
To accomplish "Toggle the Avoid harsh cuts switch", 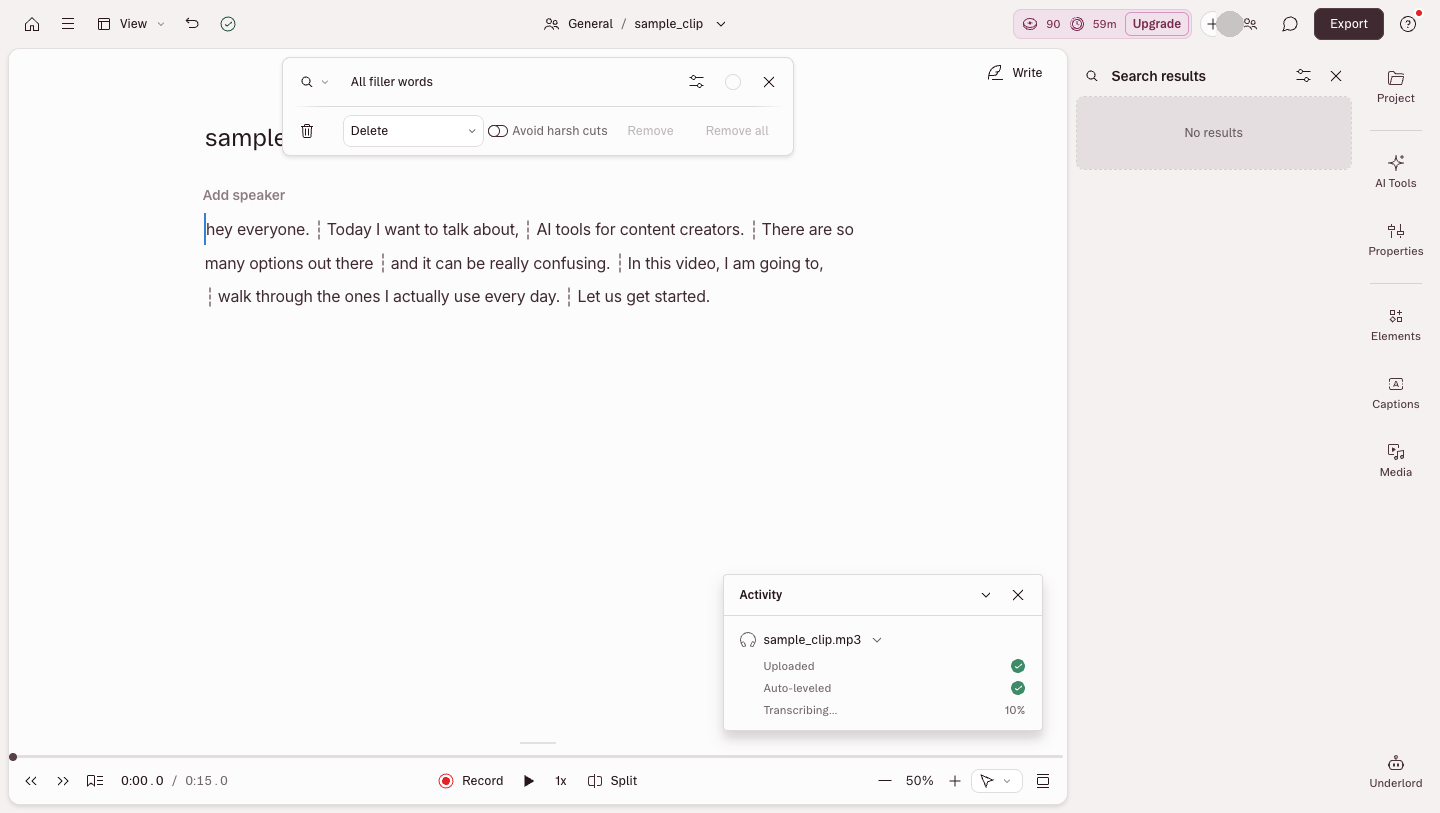I will (x=498, y=131).
